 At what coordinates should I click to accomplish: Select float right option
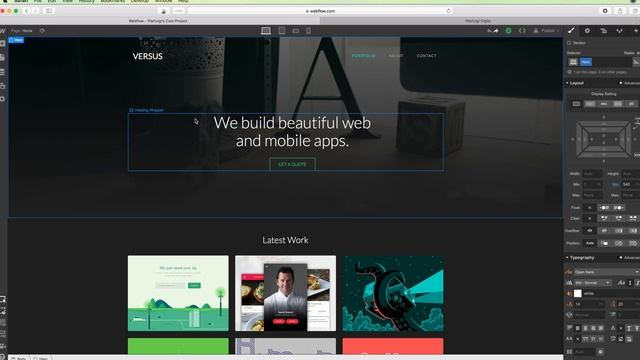coord(618,208)
